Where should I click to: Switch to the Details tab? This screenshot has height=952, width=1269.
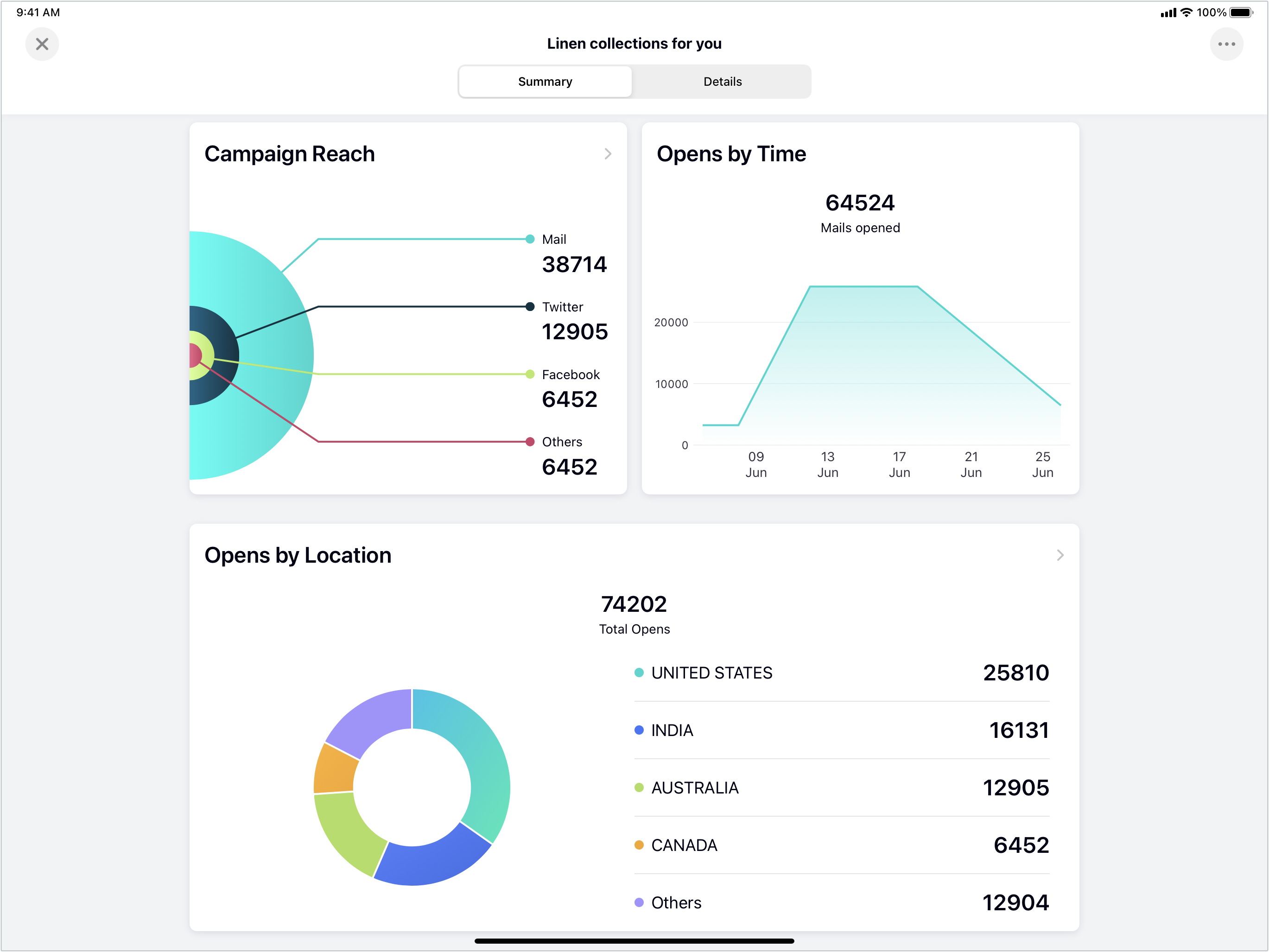(722, 82)
